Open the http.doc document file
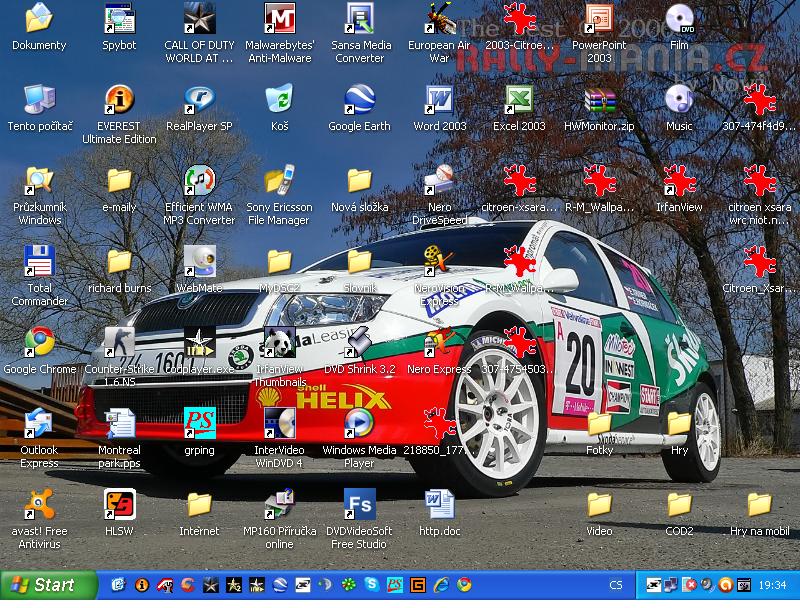The image size is (800, 608). (439, 505)
